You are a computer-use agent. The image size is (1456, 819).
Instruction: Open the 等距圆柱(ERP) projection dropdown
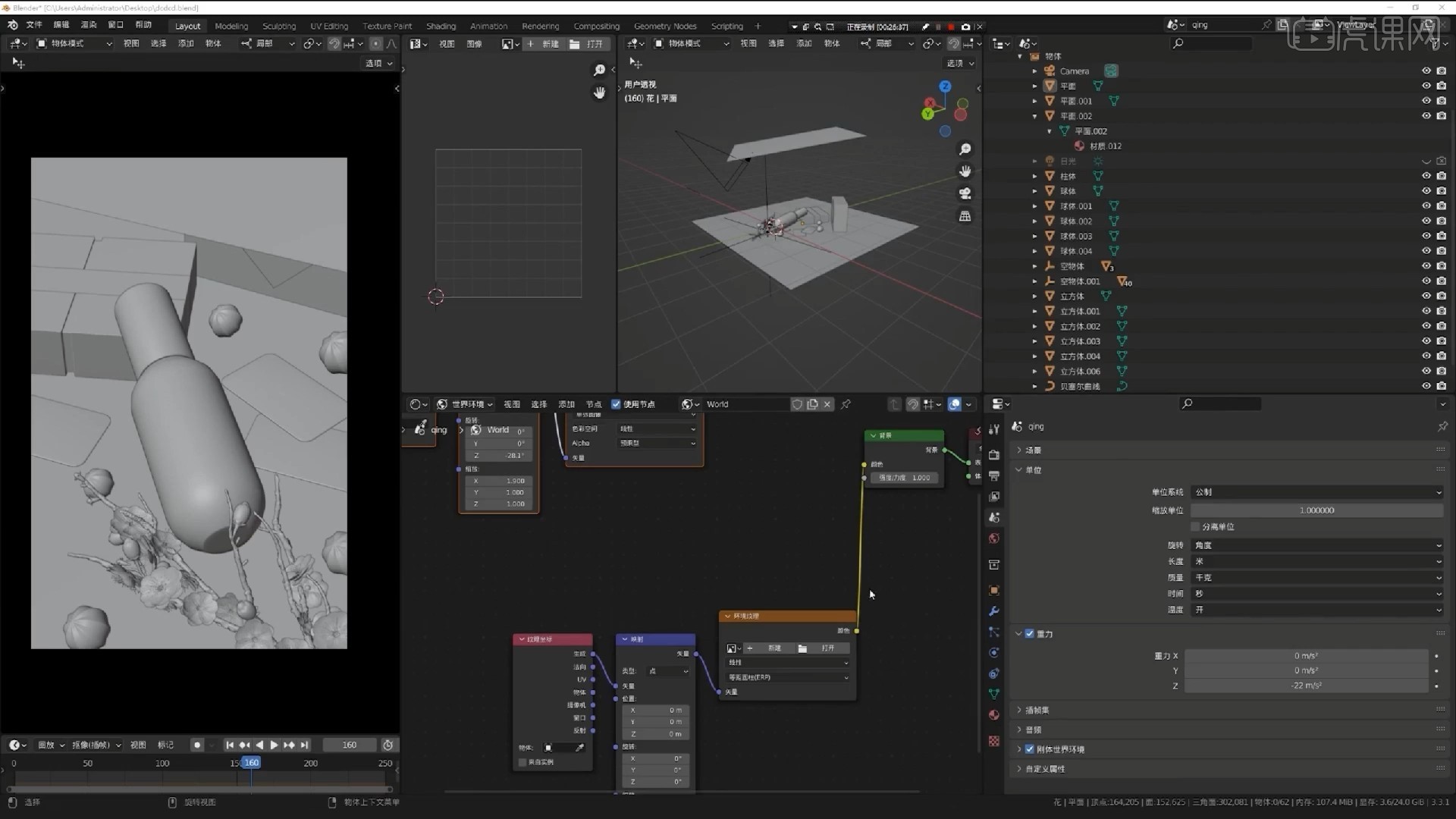pyautogui.click(x=787, y=677)
